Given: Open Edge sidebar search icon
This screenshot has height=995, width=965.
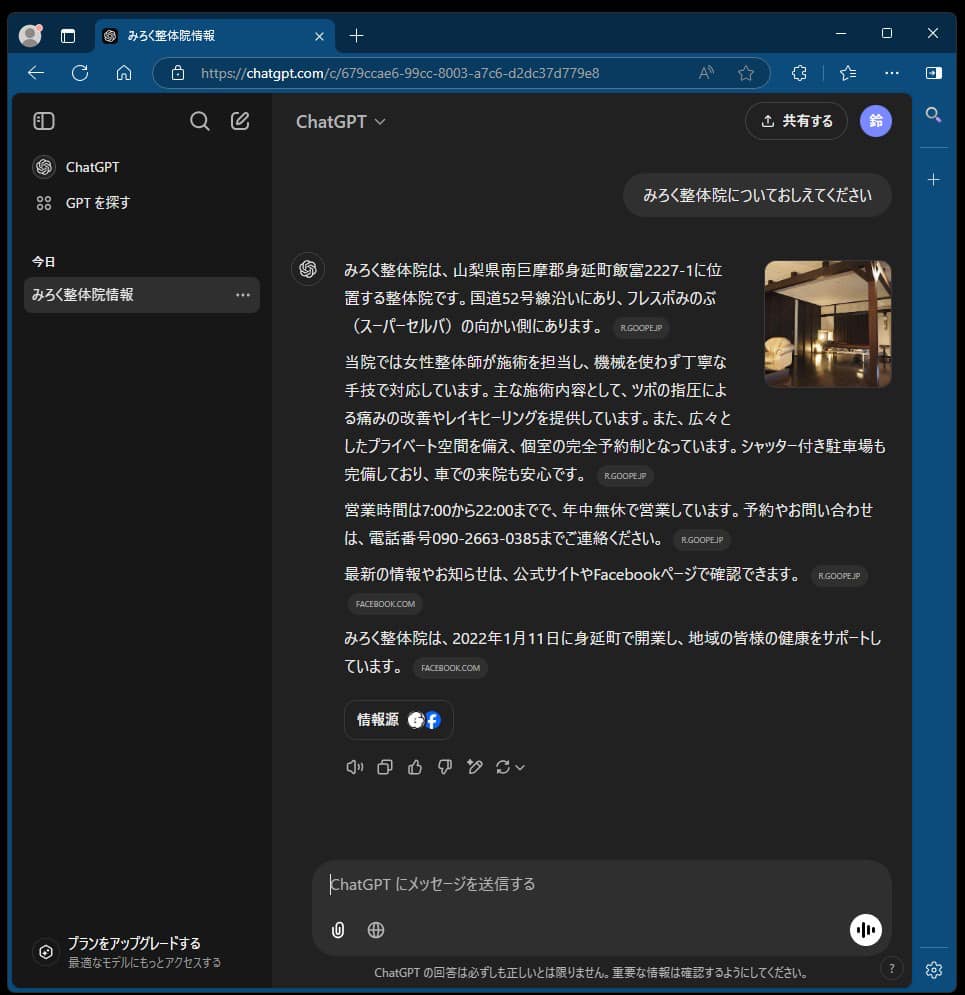Looking at the screenshot, I should pyautogui.click(x=933, y=115).
